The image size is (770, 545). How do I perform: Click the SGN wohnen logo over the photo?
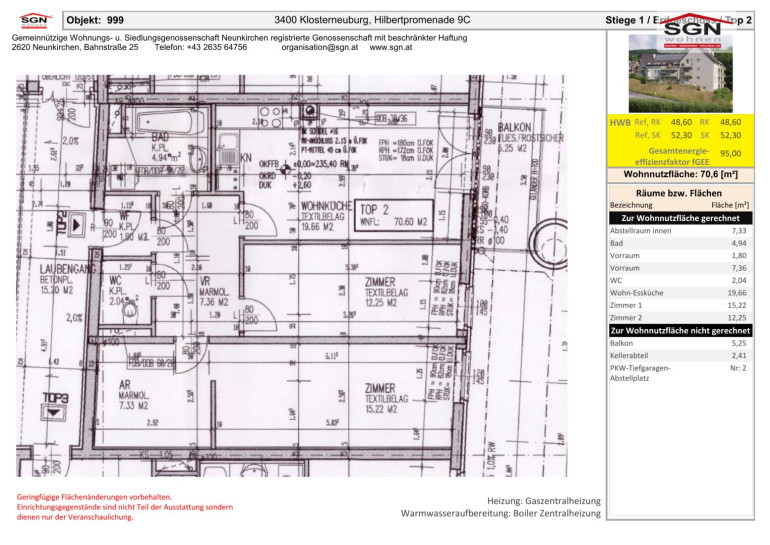(x=692, y=30)
